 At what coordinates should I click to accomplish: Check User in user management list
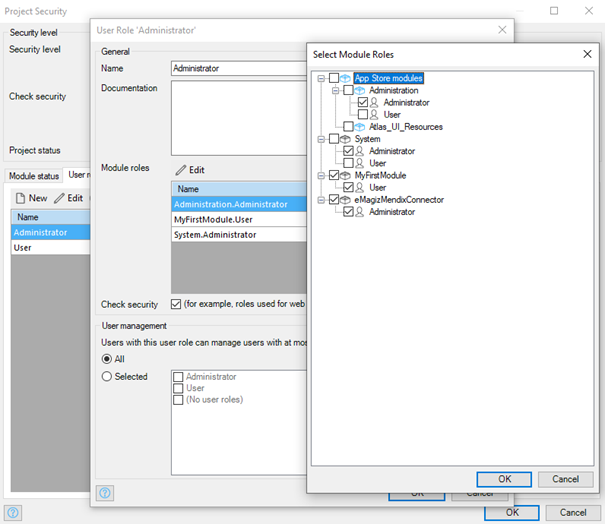point(178,388)
